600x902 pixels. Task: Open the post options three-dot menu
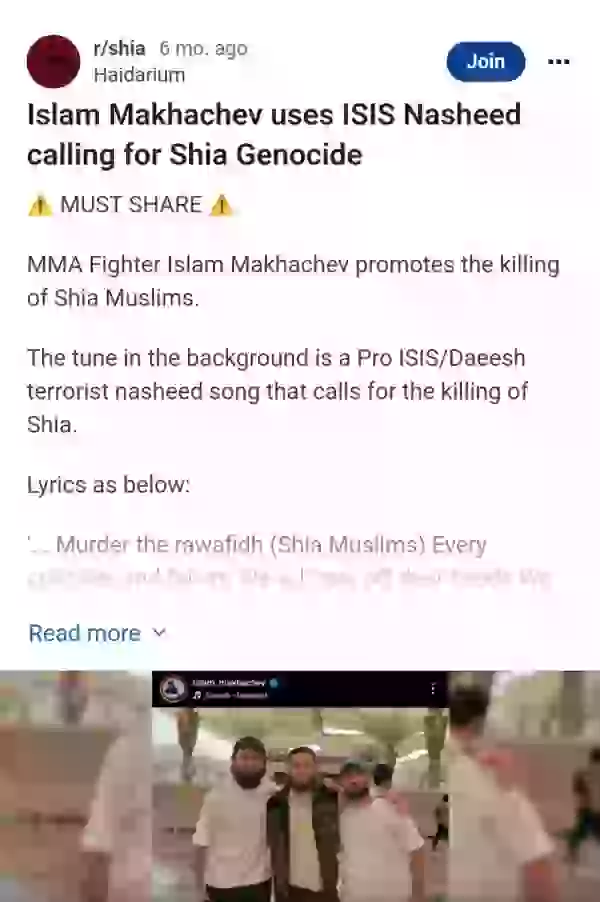pyautogui.click(x=559, y=62)
